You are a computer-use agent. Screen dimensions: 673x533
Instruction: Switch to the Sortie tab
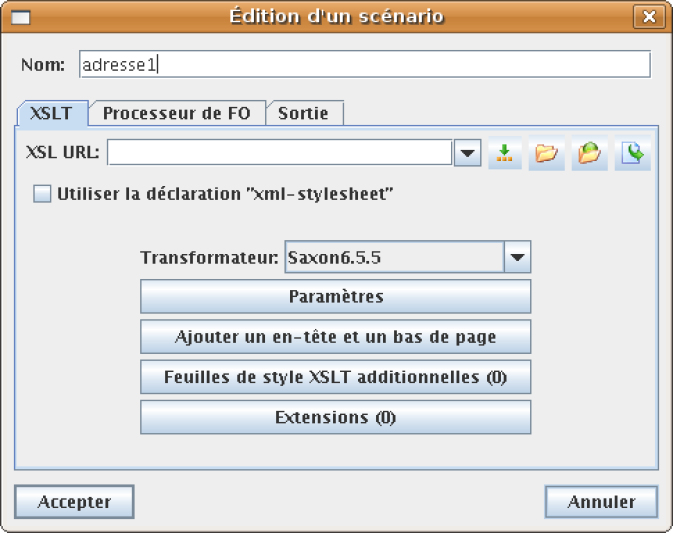[x=303, y=113]
